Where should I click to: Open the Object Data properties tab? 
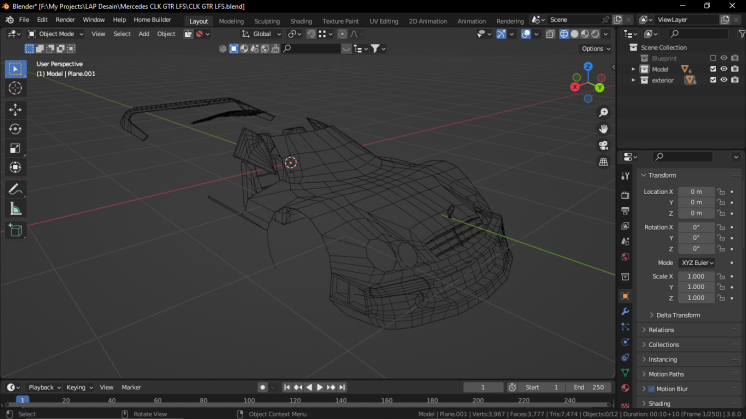(x=625, y=373)
